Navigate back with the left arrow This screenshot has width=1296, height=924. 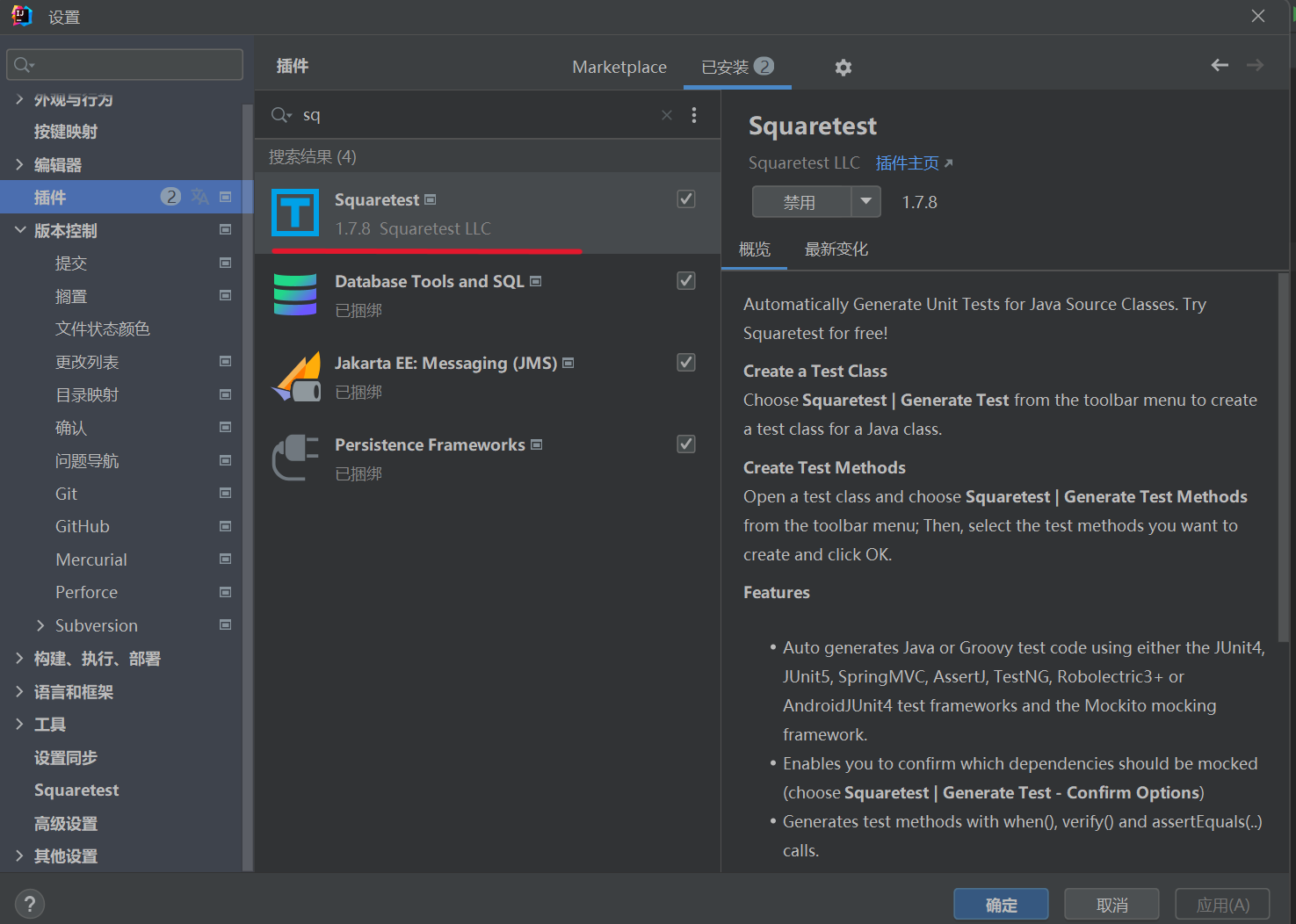(x=1220, y=65)
